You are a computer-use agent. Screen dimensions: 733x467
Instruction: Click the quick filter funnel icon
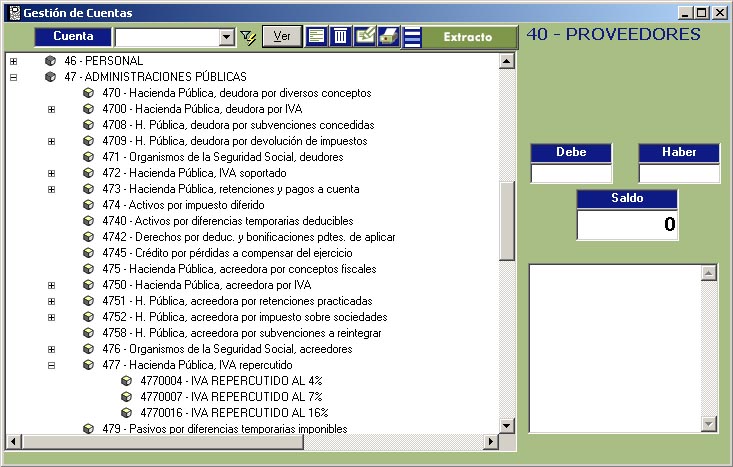(248, 37)
